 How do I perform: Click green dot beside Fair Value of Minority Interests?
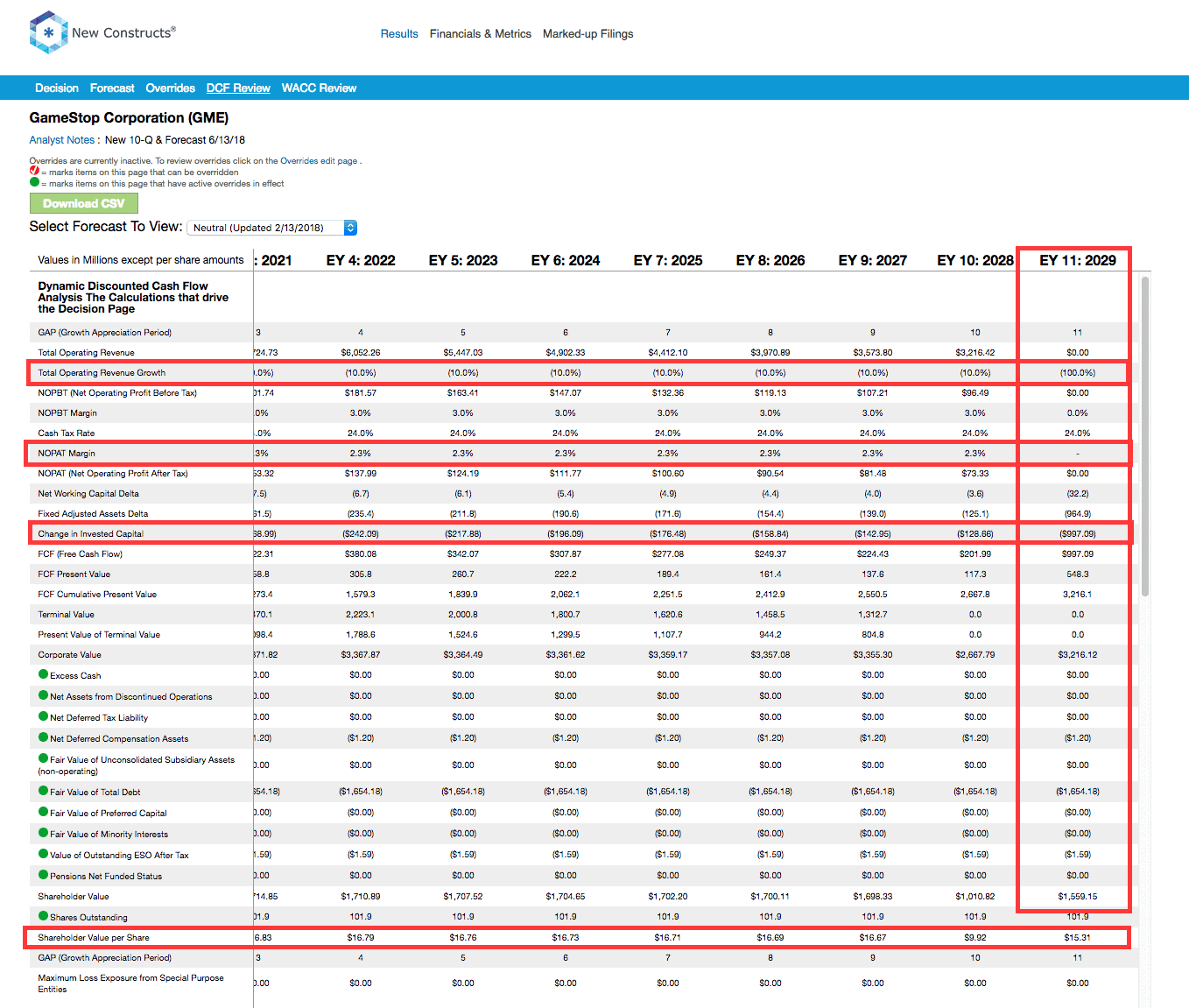coord(43,833)
